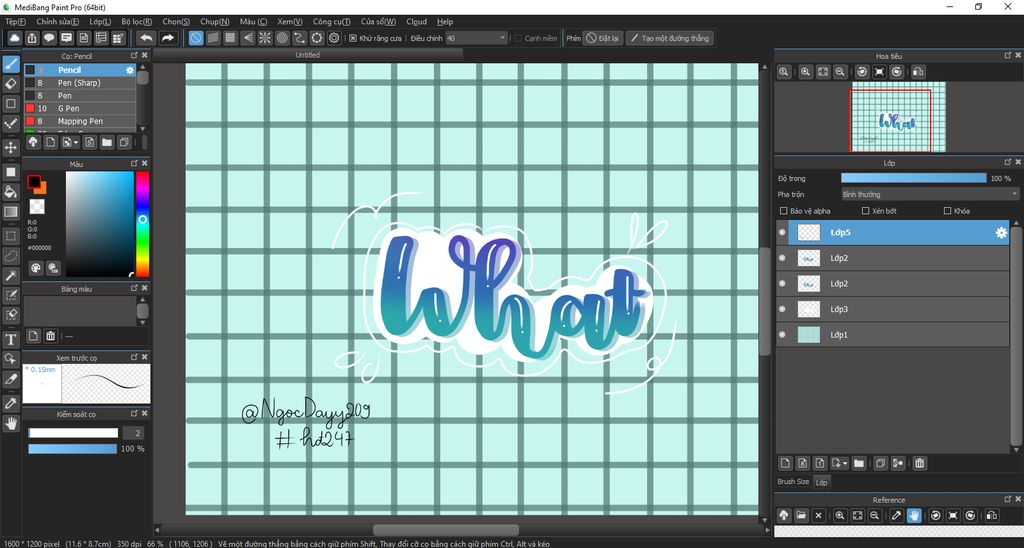Open Lớp5 layer settings gear
This screenshot has height=548, width=1024.
pyautogui.click(x=1000, y=233)
